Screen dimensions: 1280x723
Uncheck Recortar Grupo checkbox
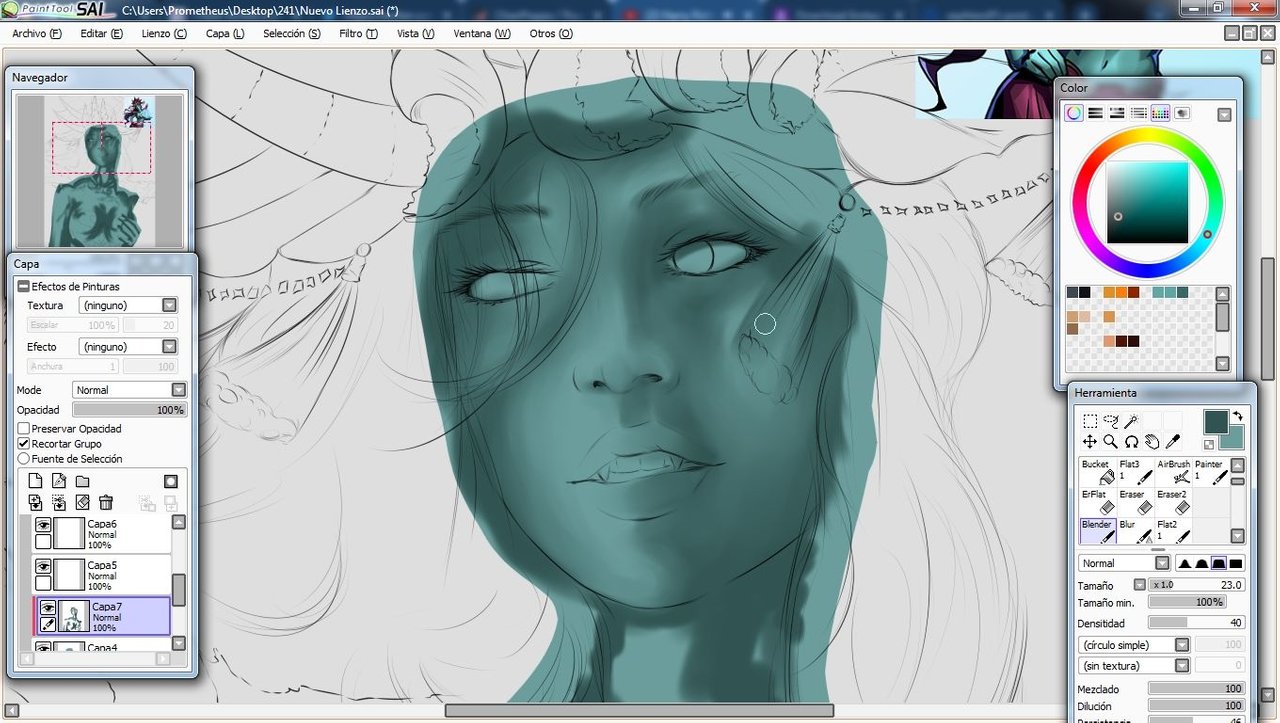(24, 443)
